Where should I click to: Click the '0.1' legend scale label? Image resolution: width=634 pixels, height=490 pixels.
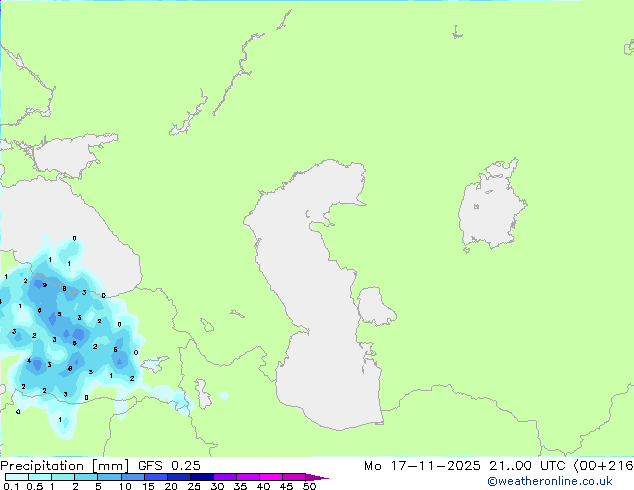[x=11, y=486]
